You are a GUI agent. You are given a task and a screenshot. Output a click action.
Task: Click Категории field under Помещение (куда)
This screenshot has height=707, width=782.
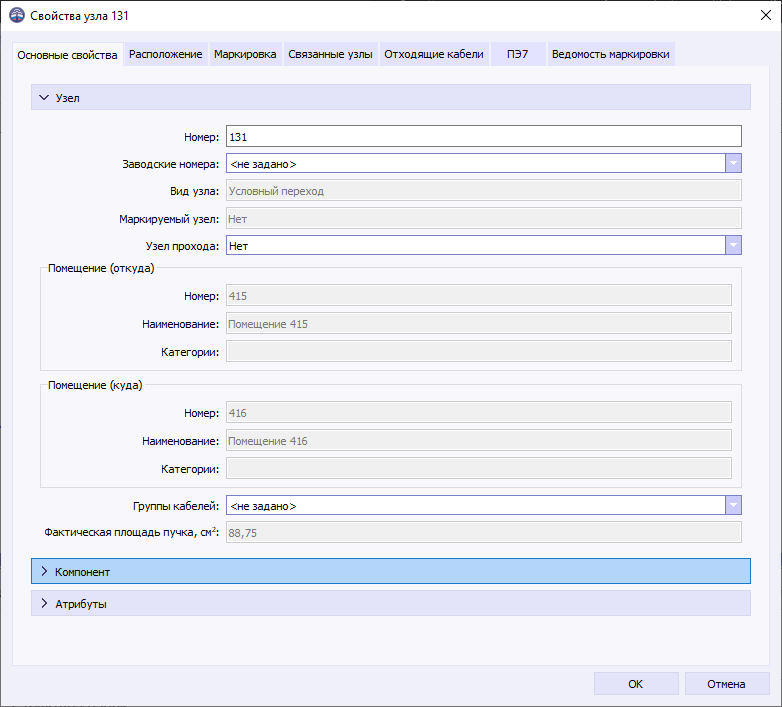coord(479,469)
